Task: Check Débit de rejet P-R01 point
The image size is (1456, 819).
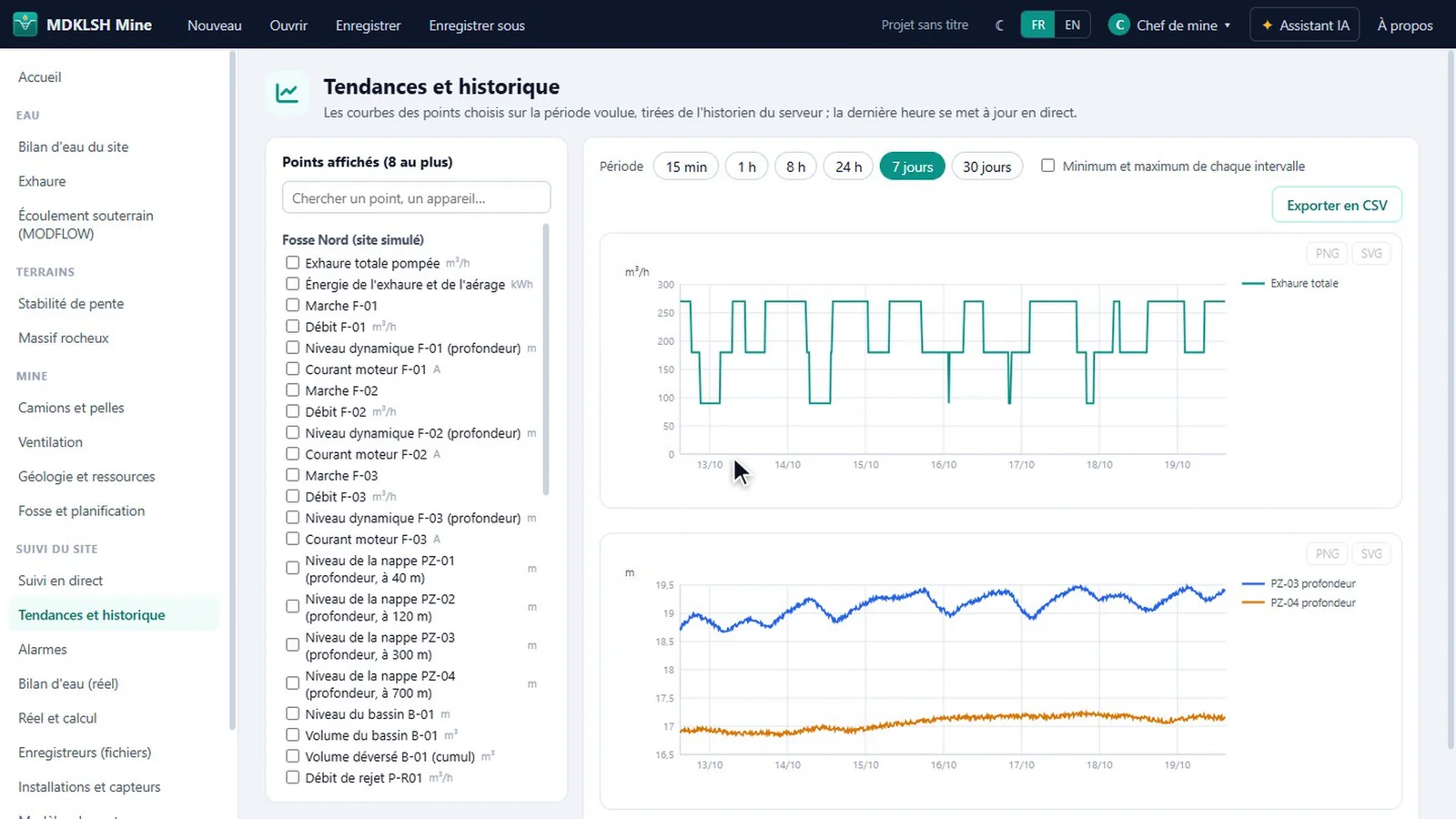Action: pyautogui.click(x=292, y=778)
